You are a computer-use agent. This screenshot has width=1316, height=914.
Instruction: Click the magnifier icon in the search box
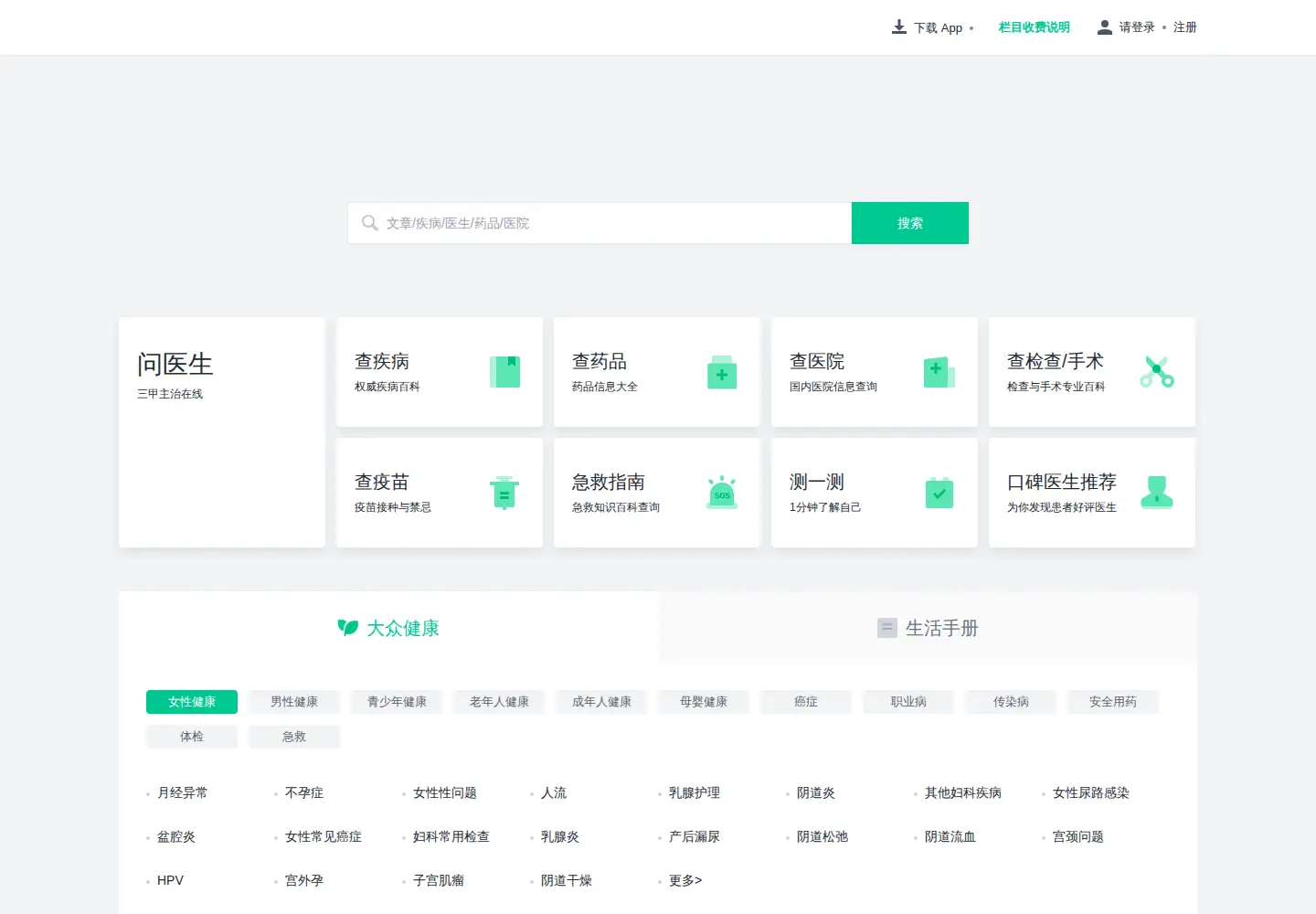click(369, 223)
